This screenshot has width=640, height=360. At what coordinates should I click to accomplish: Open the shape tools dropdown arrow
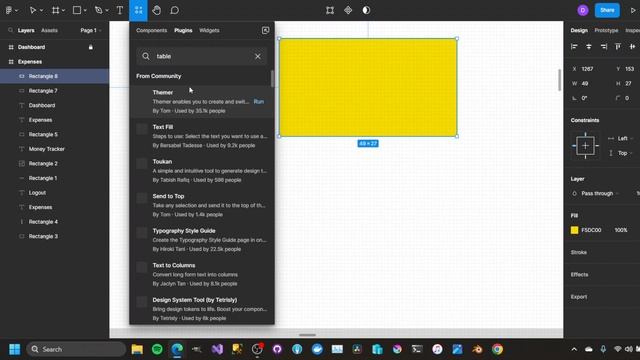pos(85,11)
